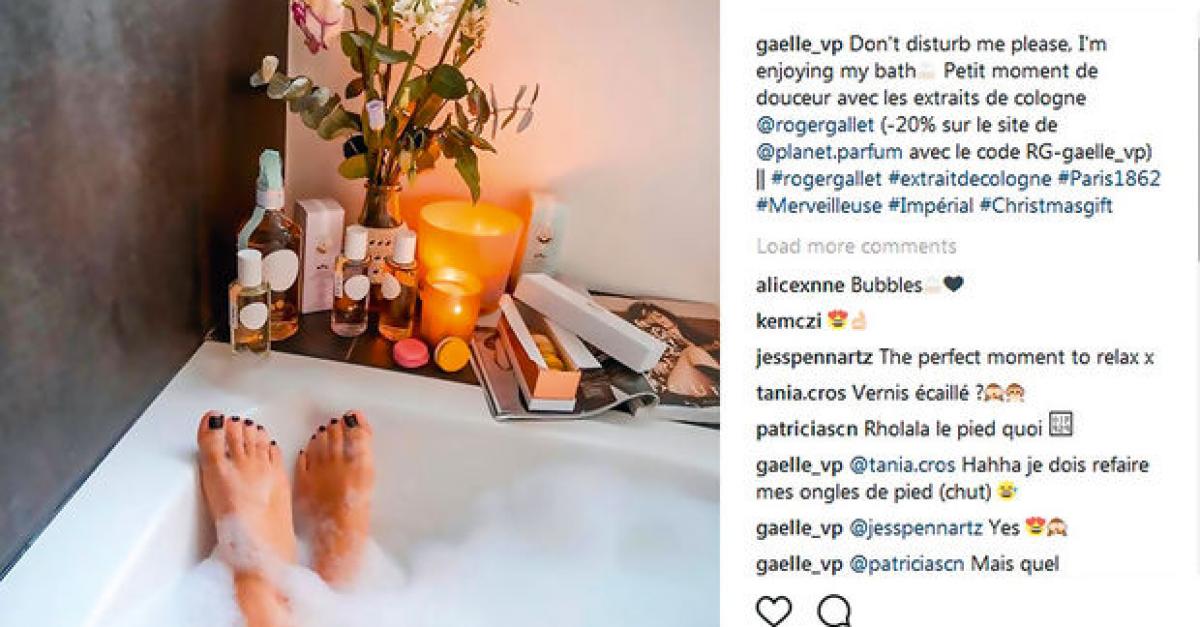Image resolution: width=1200 pixels, height=627 pixels.
Task: Click the #extraitdecologne hashtag
Action: pyautogui.click(x=970, y=179)
